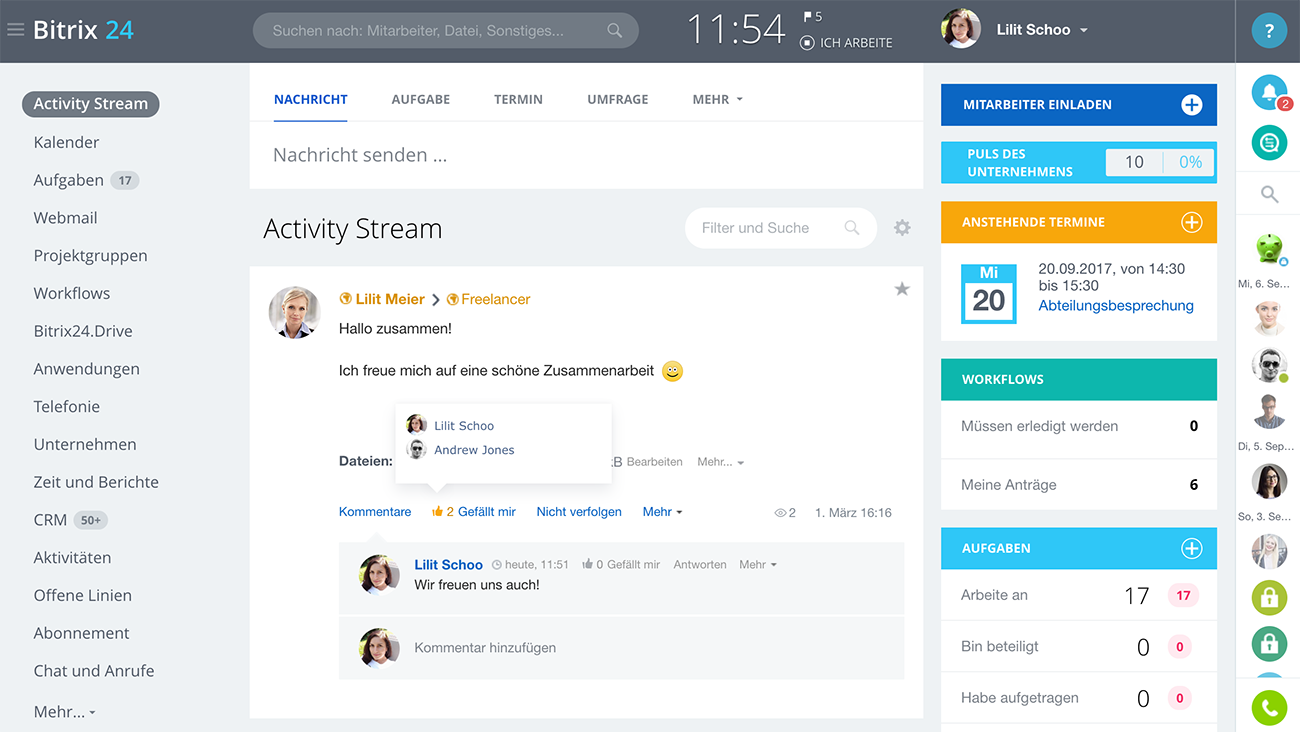Mark Lilit Meier post as favorite star

(x=902, y=289)
